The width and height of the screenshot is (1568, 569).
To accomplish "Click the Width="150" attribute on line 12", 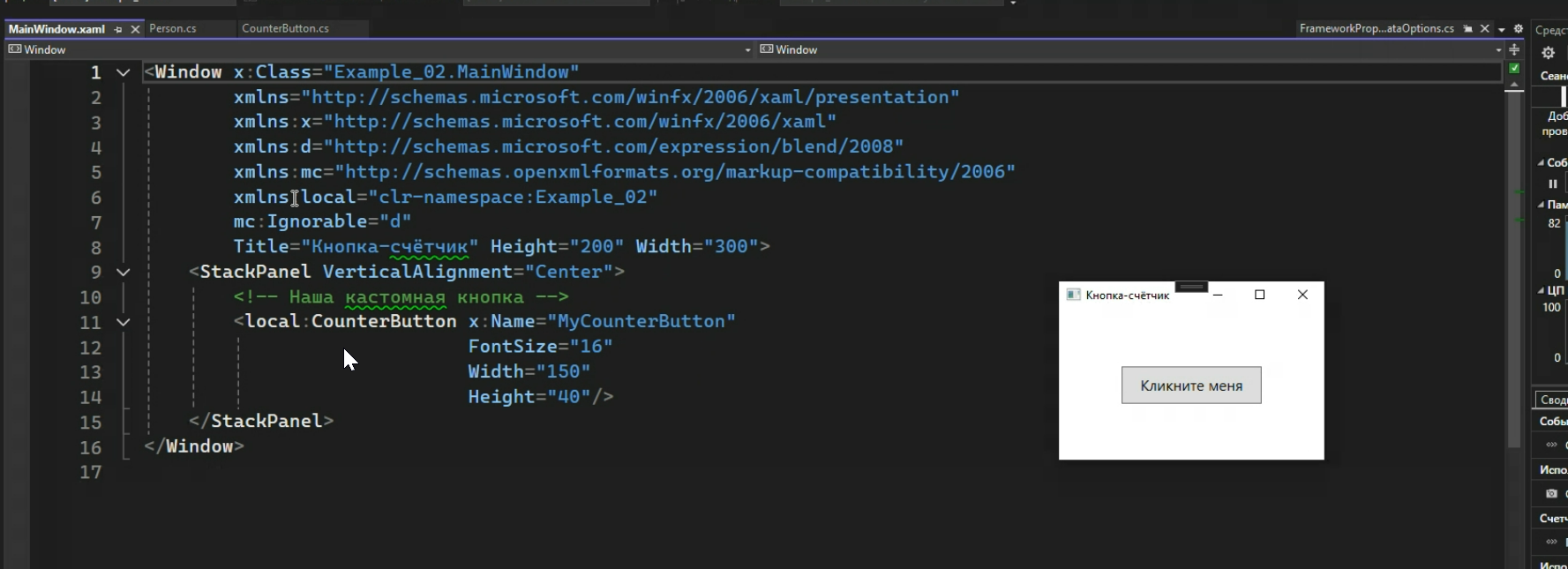I will tap(529, 371).
